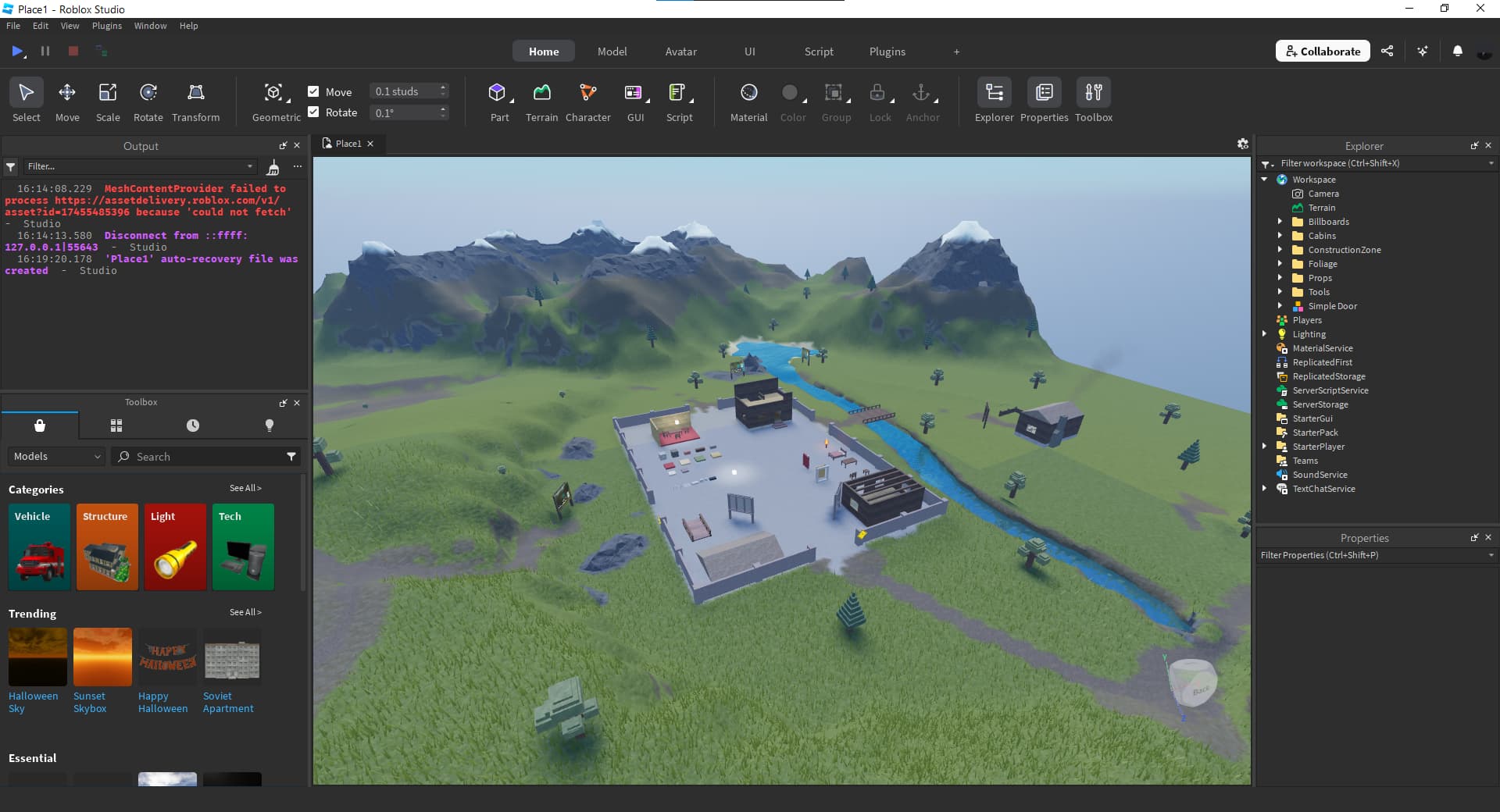Close the Place1 document tab
The image size is (1500, 812).
coord(370,144)
